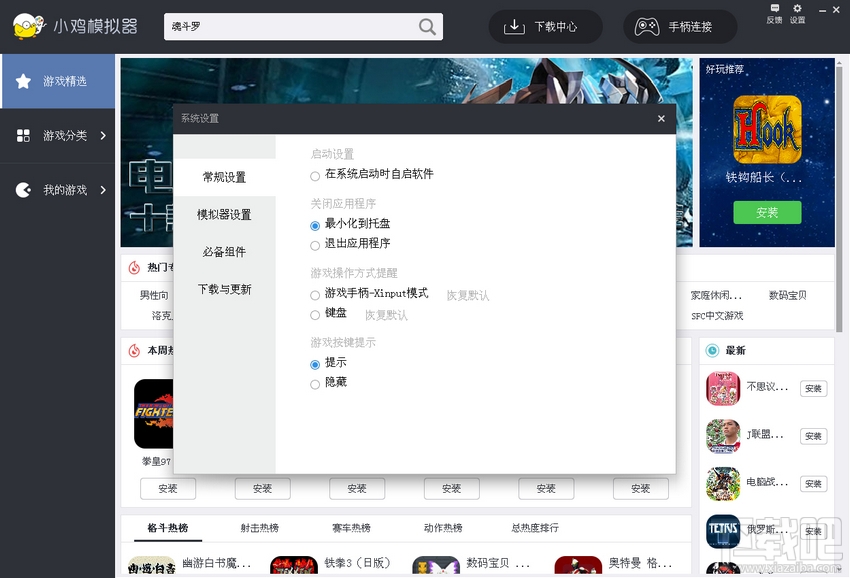Screen dimensions: 850x578
Task: Switch to the 模拟器设置 settings section
Action: click(x=224, y=213)
